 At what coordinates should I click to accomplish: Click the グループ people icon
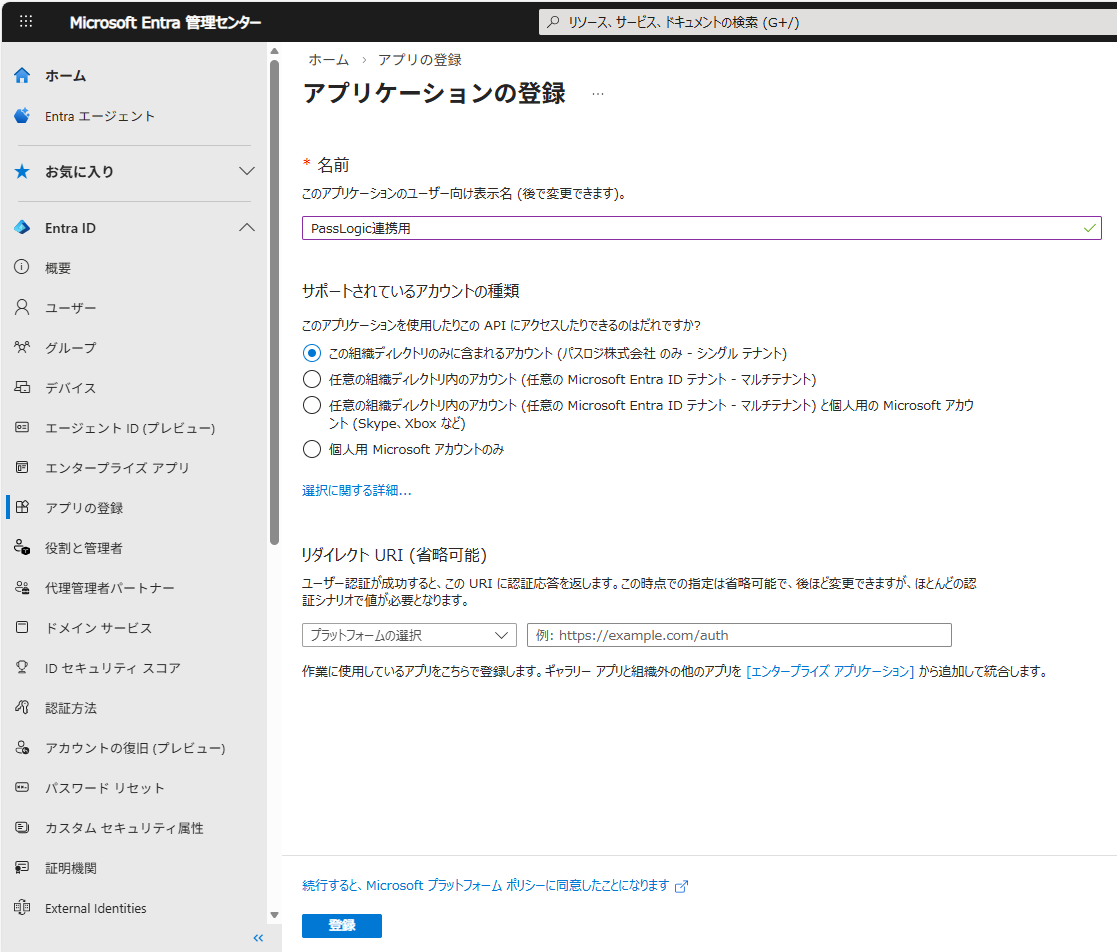coord(22,347)
